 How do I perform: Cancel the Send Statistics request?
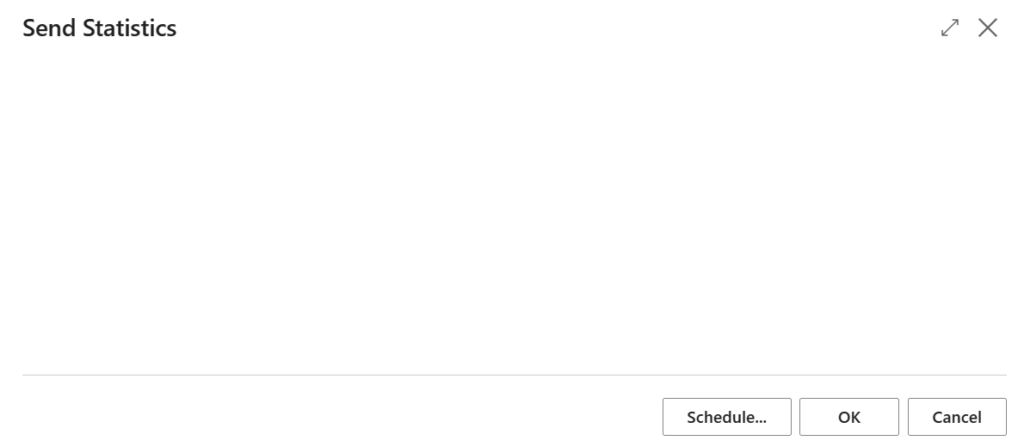click(957, 417)
